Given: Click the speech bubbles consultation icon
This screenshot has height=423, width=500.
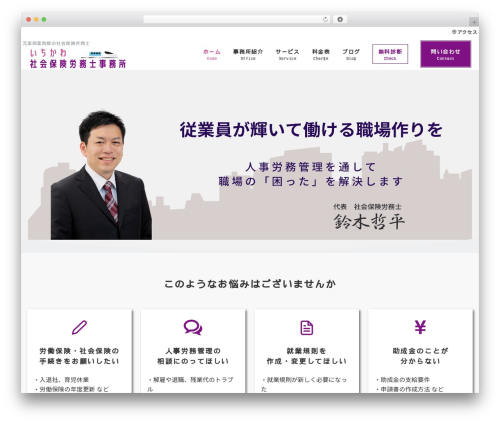Looking at the screenshot, I should tap(193, 327).
